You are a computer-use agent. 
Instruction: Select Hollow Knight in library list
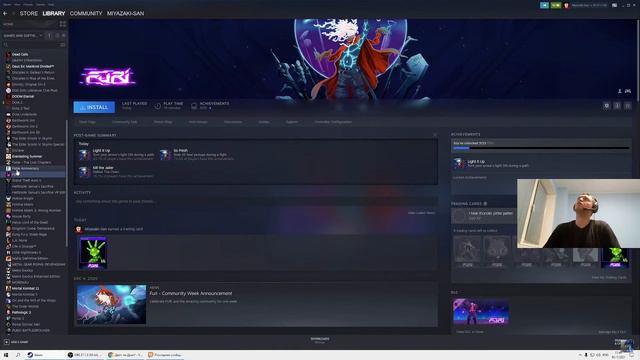click(x=22, y=198)
